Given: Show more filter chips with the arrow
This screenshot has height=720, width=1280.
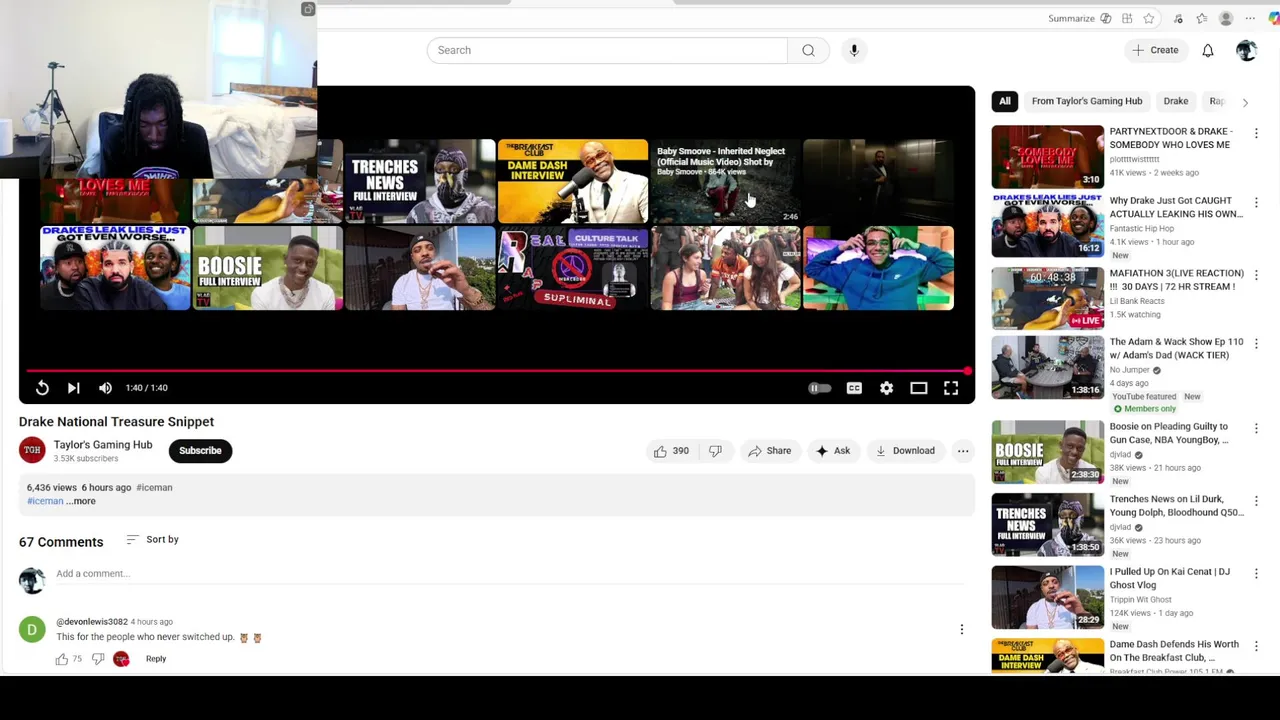Looking at the screenshot, I should (x=1245, y=102).
